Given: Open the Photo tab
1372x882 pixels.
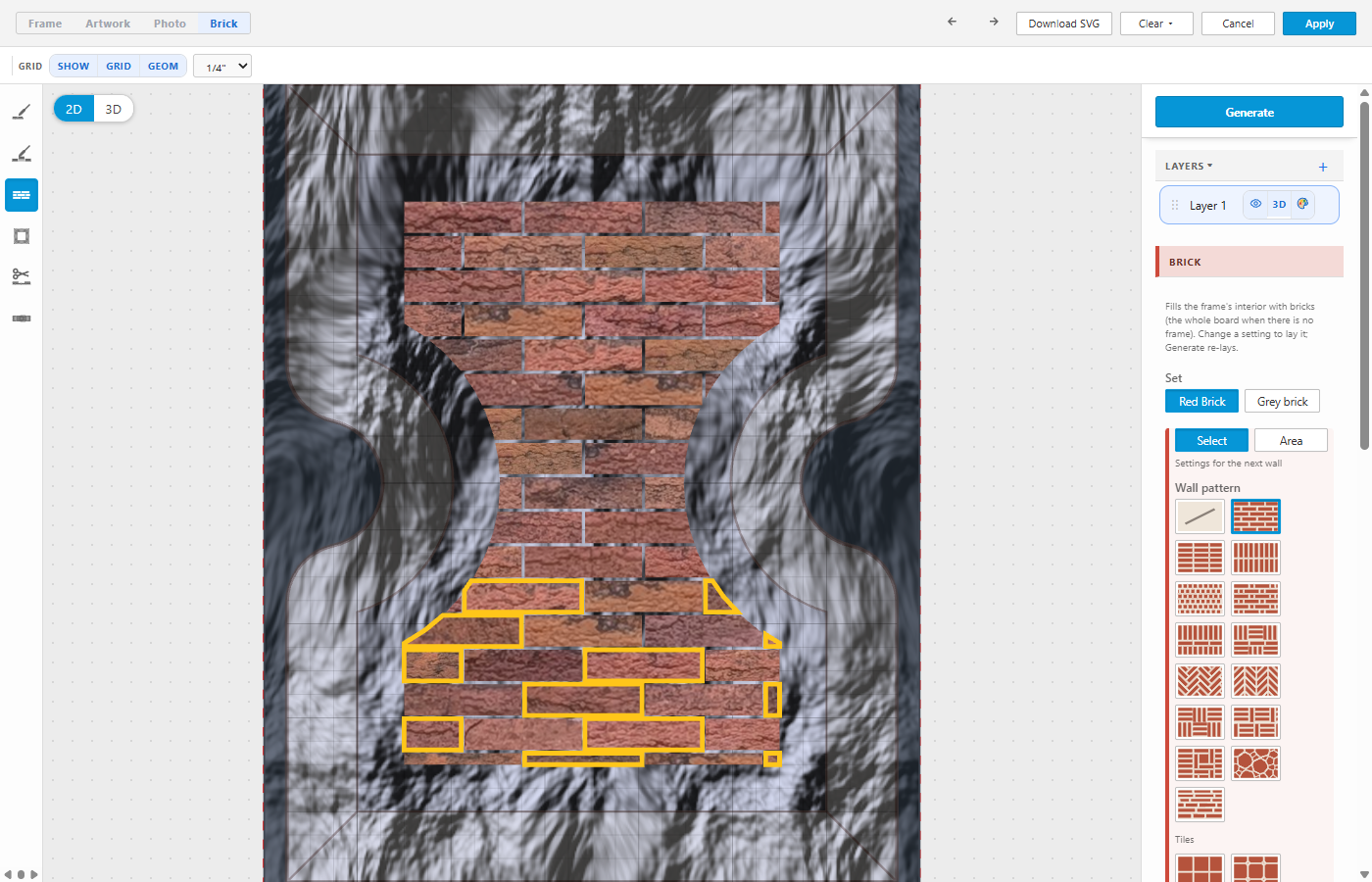Looking at the screenshot, I should [x=170, y=24].
